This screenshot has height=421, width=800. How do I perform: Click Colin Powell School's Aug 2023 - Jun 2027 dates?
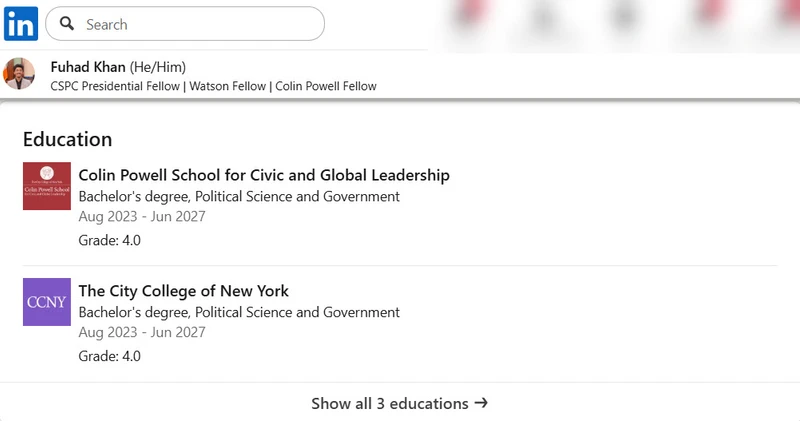click(142, 216)
